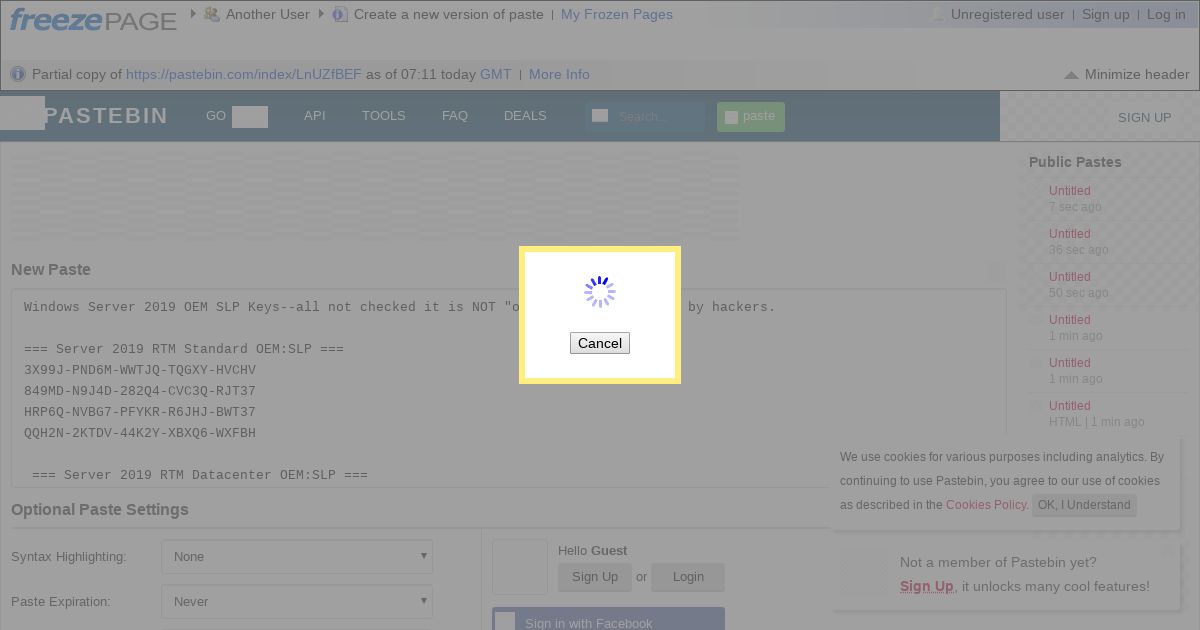Screen dimensions: 1200x630
Task: Click the Sign Up button beside Hello Guest
Action: coord(595,577)
